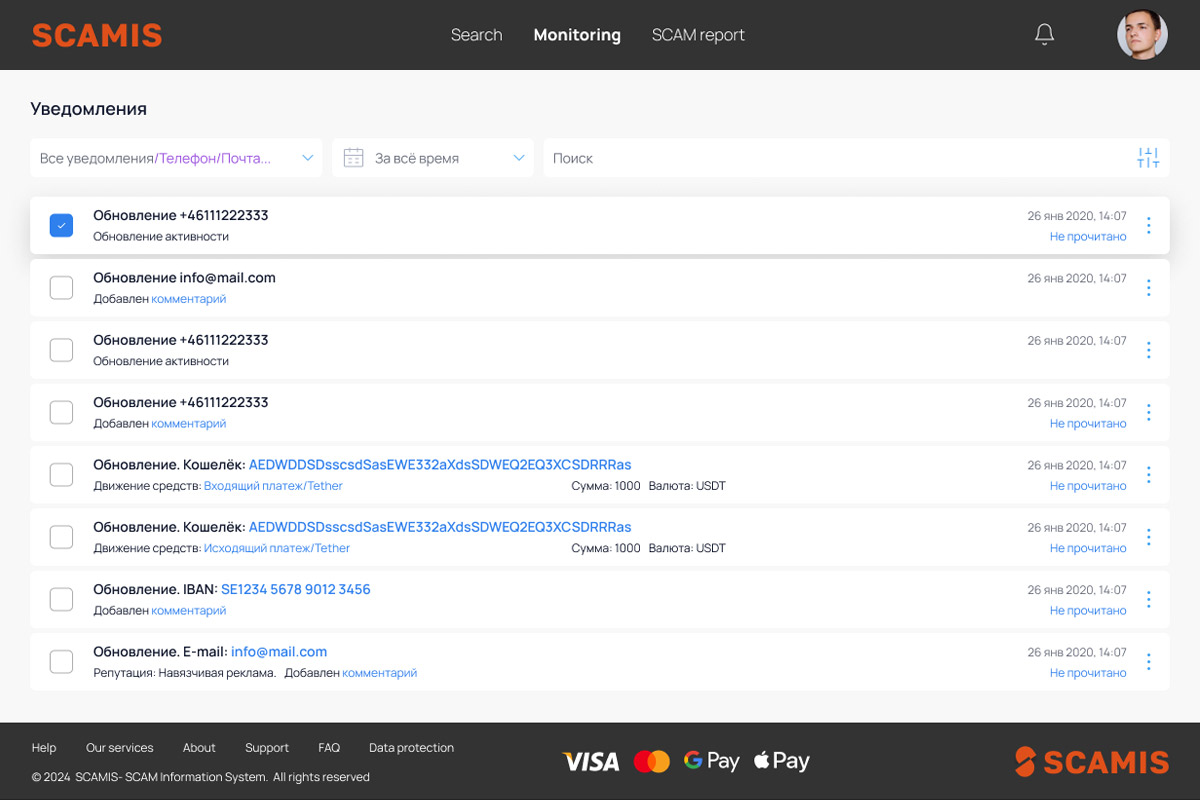Click the calendar icon in date filter
This screenshot has width=1200, height=800.
[353, 158]
